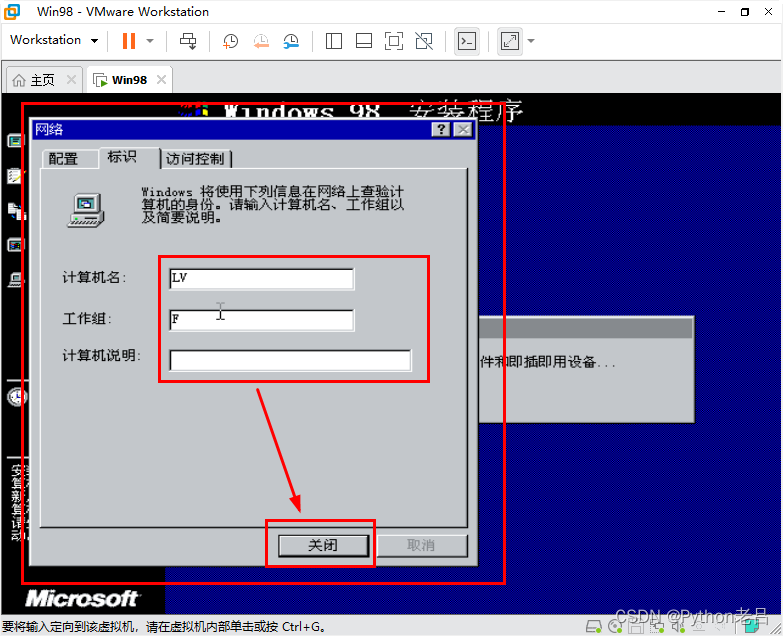Focus the 计算机名 field containing LV
Image resolution: width=783 pixels, height=636 pixels.
262,279
